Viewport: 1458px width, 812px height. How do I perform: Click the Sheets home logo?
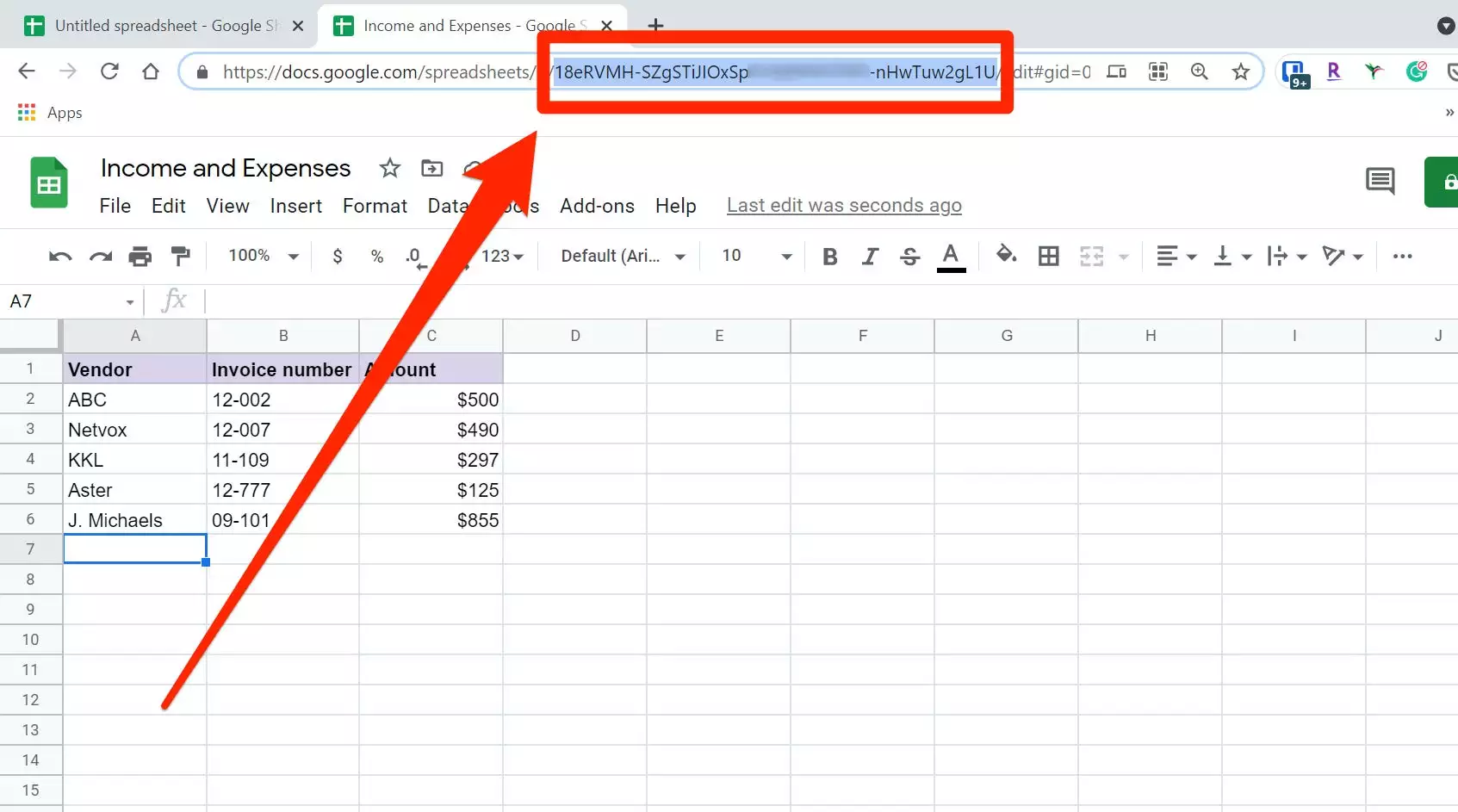click(49, 183)
